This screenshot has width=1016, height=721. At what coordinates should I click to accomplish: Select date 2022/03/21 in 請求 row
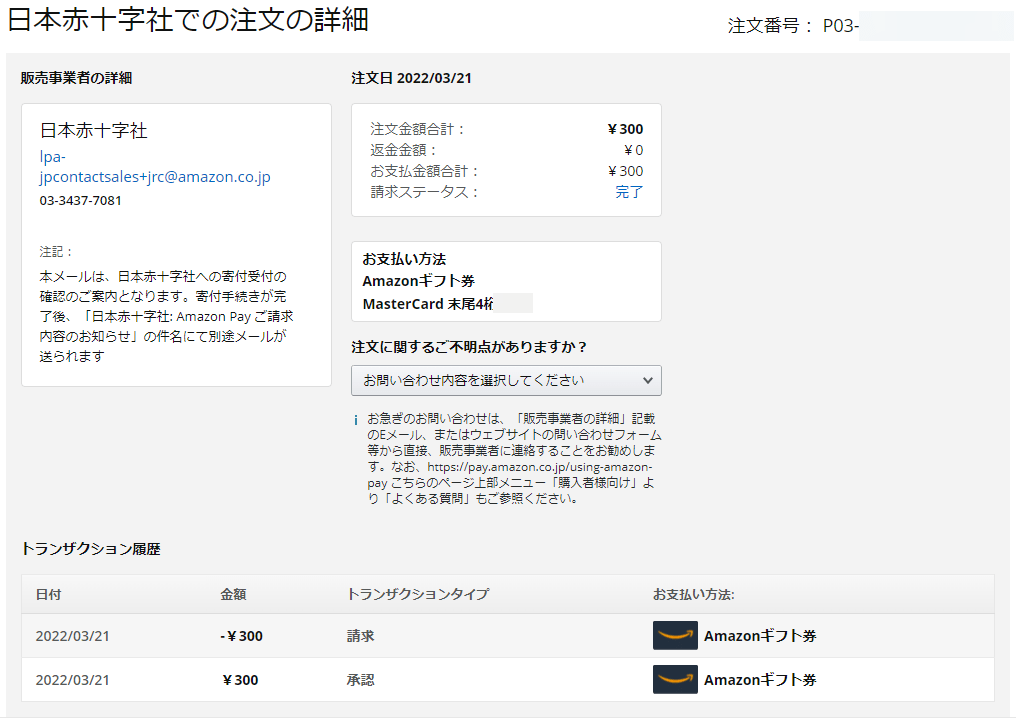(x=73, y=636)
